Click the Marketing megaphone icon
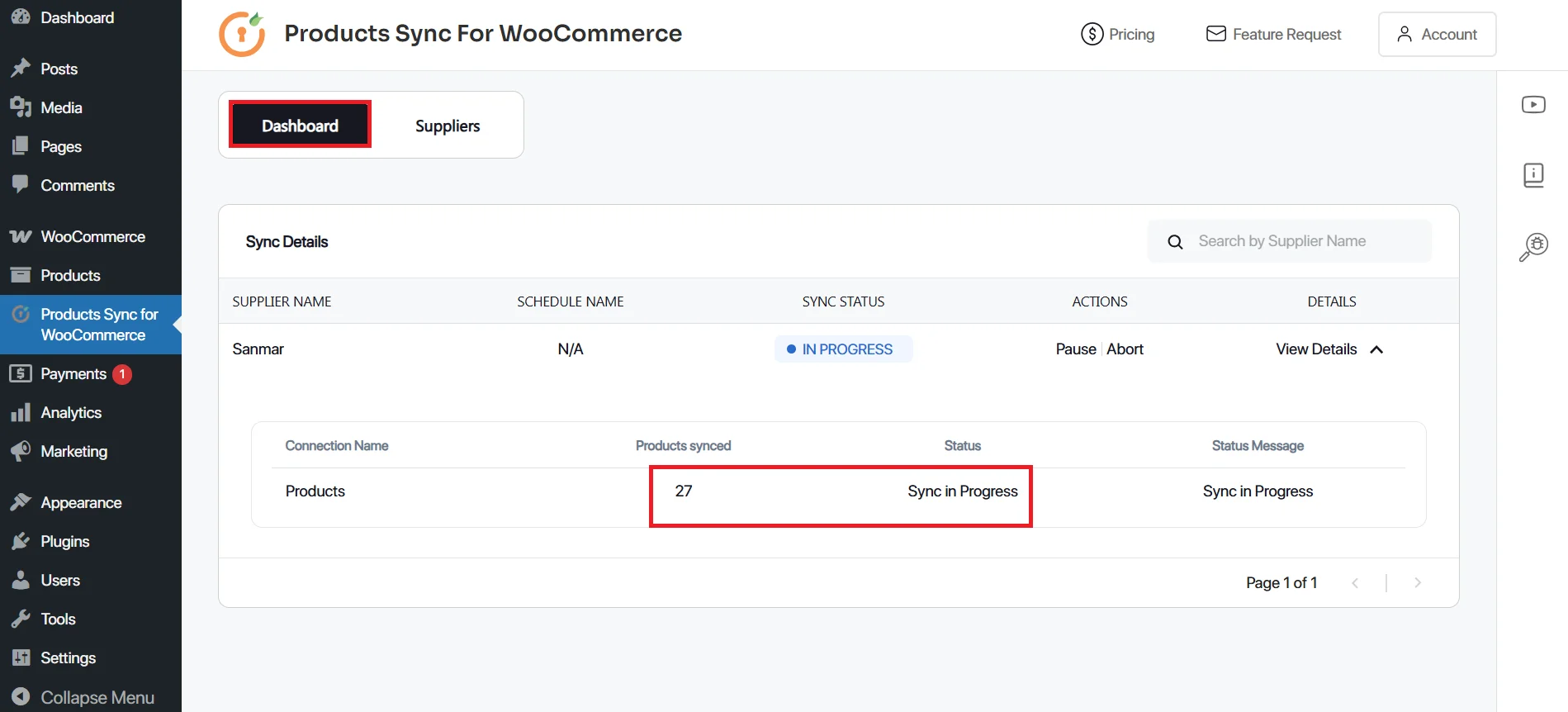Viewport: 1568px width, 712px height. click(21, 451)
